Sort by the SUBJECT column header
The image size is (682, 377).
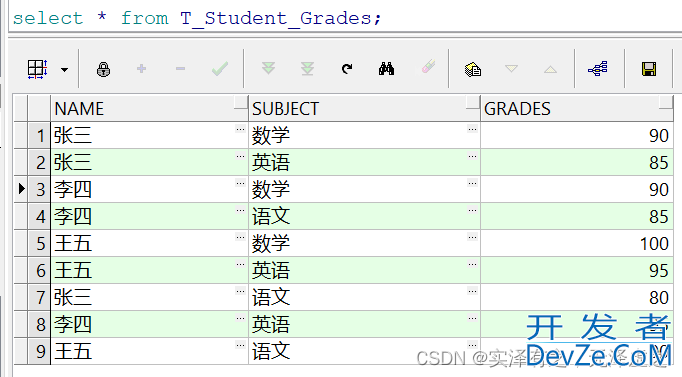(364, 108)
